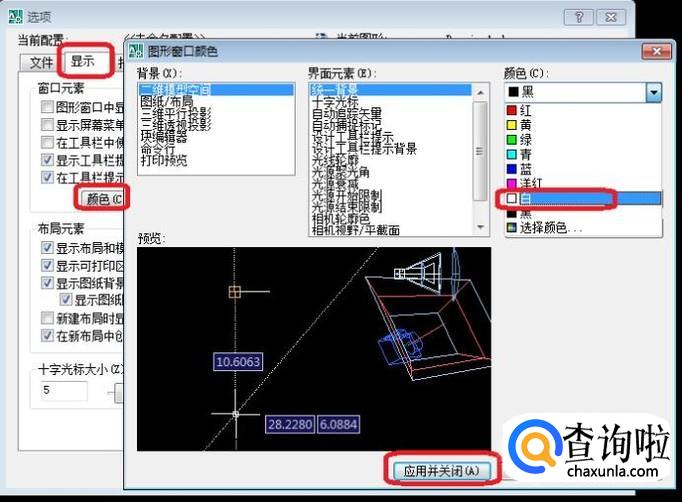
Task: Toggle 显示布局和模型 checkbox
Action: (x=47, y=248)
